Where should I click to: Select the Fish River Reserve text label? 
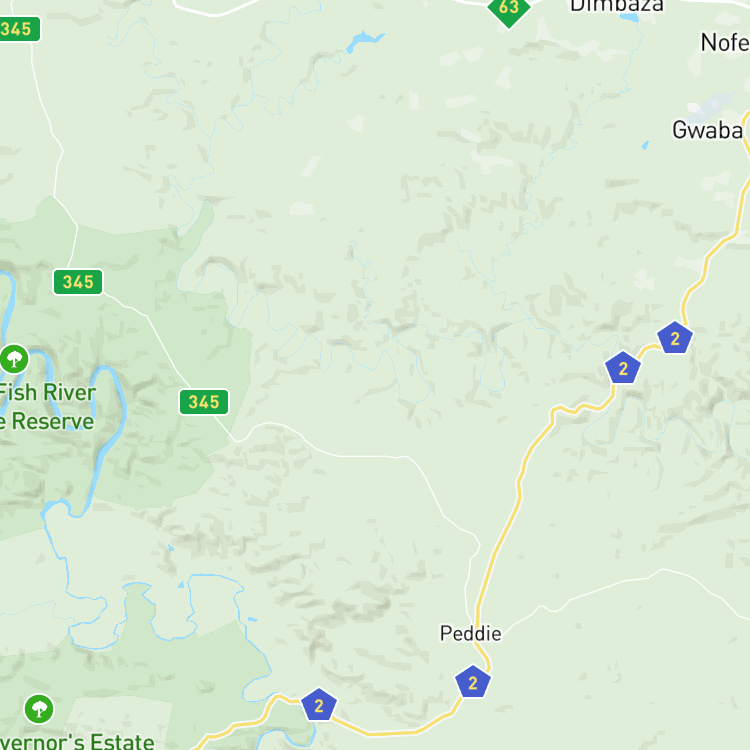(47, 407)
